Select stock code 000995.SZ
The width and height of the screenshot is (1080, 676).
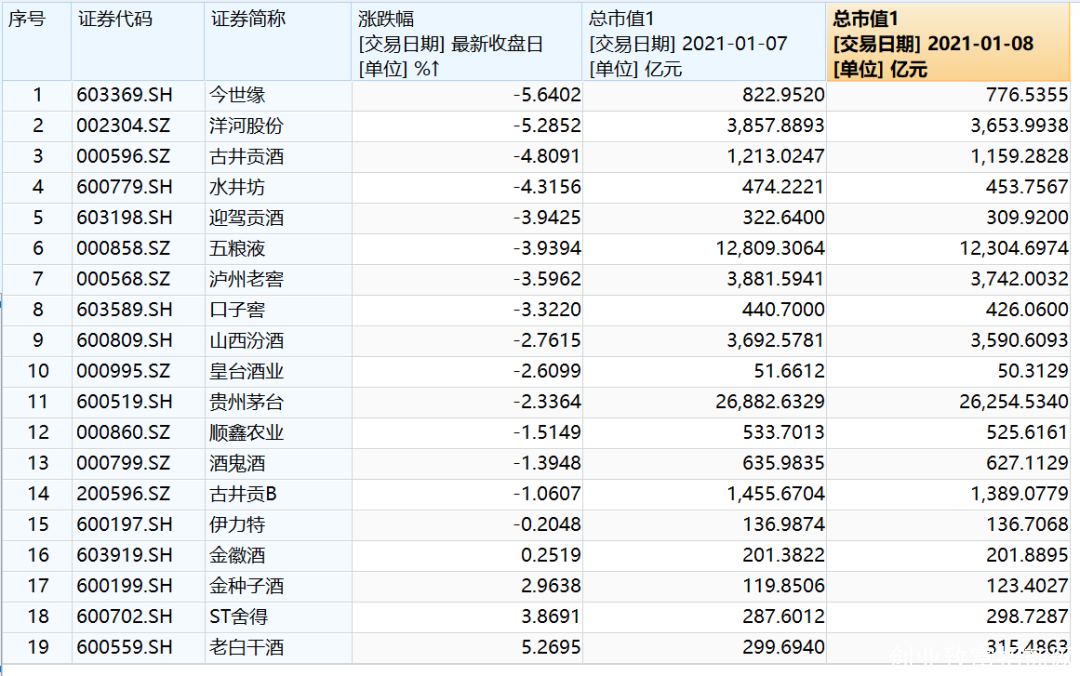pyautogui.click(x=123, y=371)
